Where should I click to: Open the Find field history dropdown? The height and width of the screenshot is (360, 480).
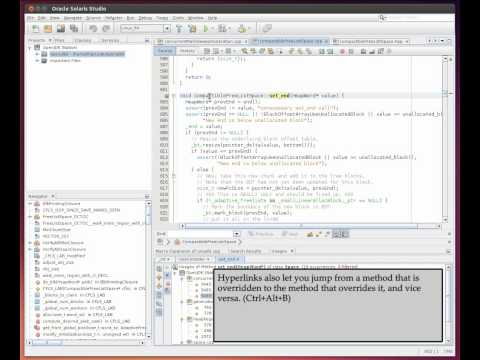[237, 234]
